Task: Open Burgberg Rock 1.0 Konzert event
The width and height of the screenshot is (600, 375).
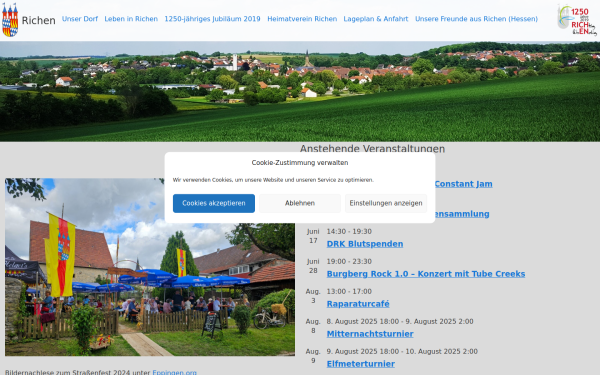Action: pos(426,274)
